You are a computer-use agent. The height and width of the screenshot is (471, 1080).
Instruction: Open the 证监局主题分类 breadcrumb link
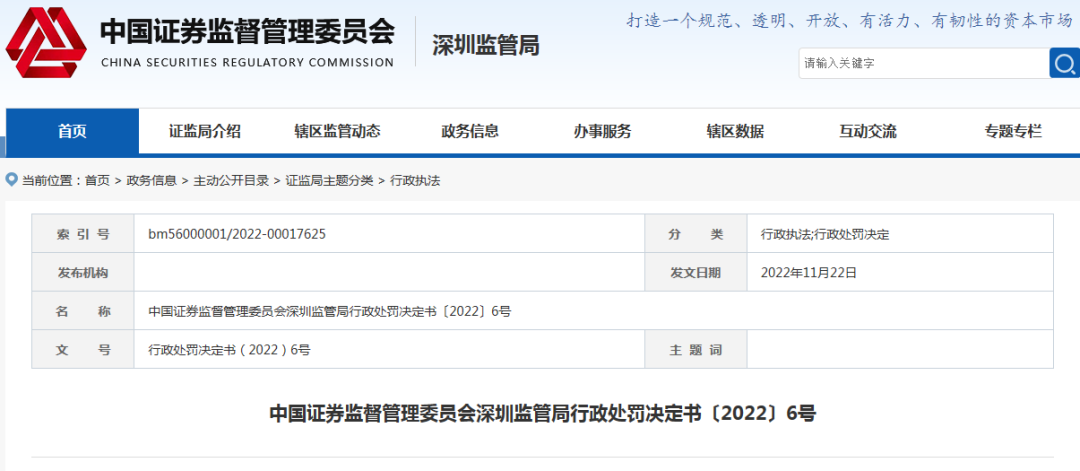coord(330,181)
